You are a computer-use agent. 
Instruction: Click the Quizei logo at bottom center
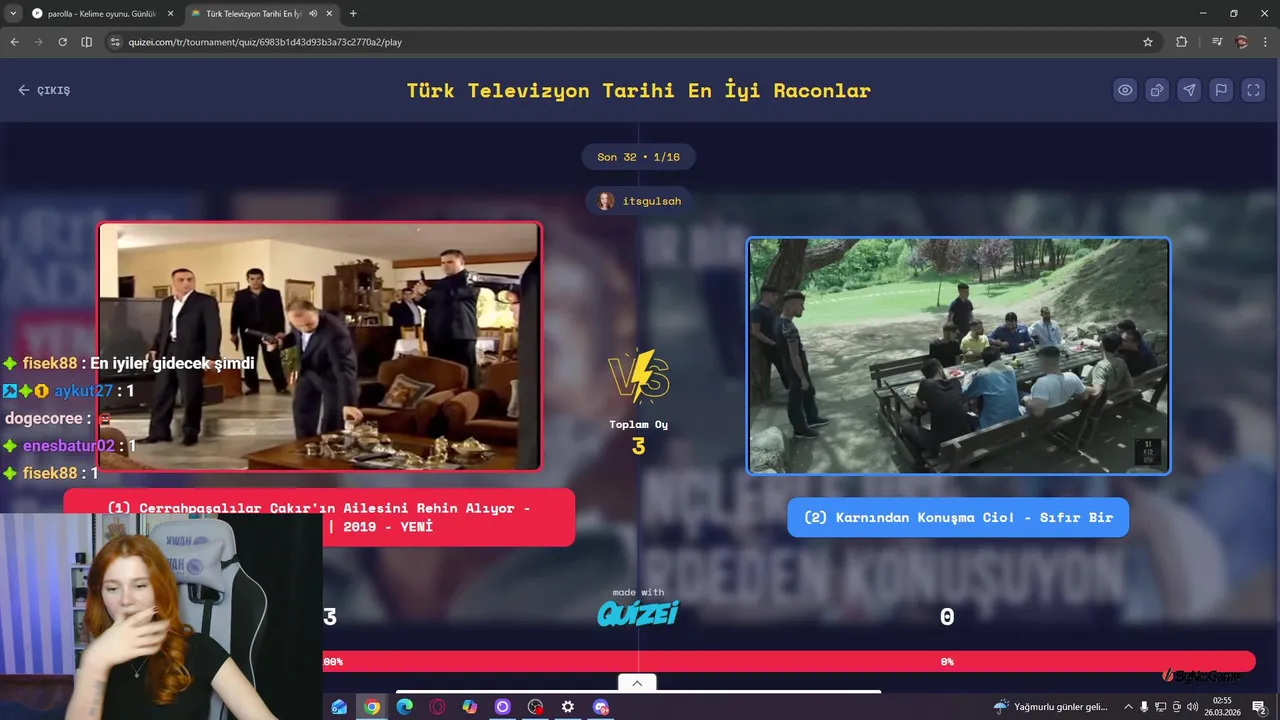point(638,612)
